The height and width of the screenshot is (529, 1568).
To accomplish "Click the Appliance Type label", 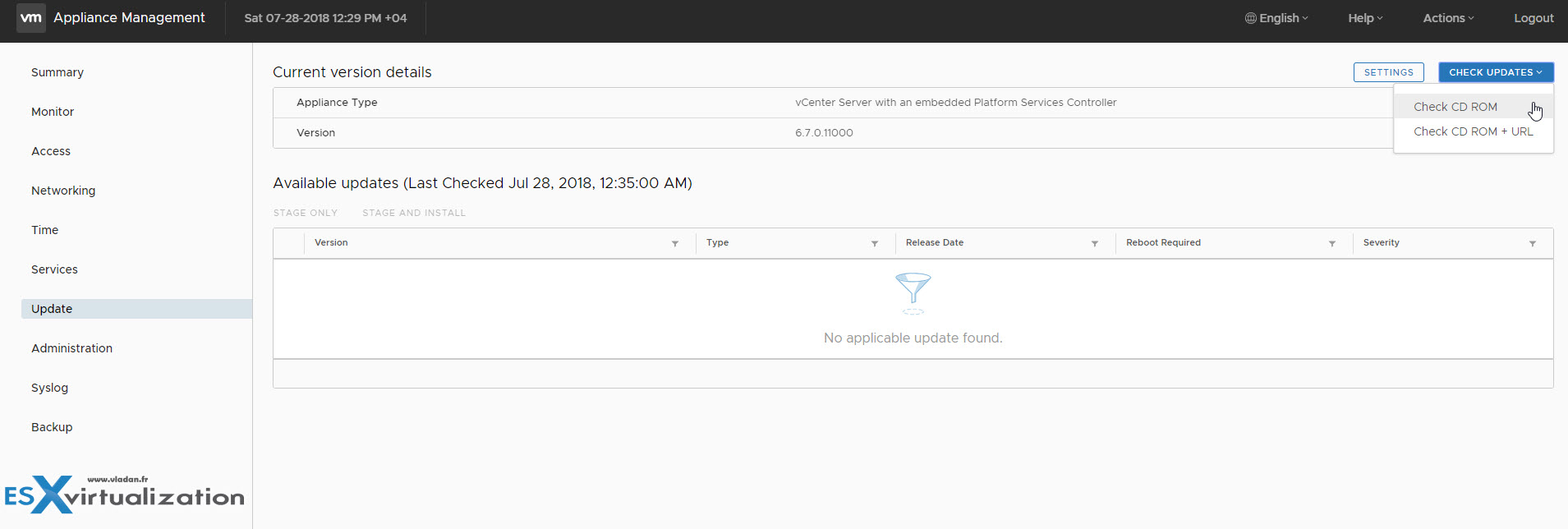I will [x=337, y=103].
